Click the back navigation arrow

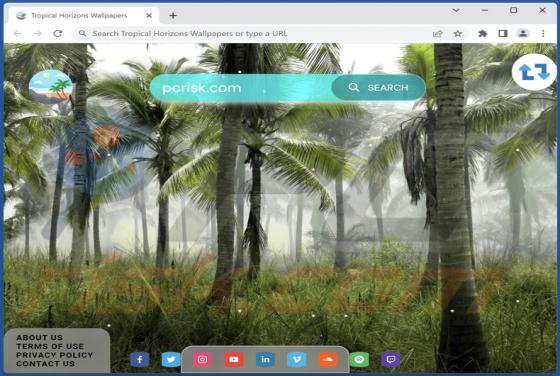pyautogui.click(x=18, y=34)
